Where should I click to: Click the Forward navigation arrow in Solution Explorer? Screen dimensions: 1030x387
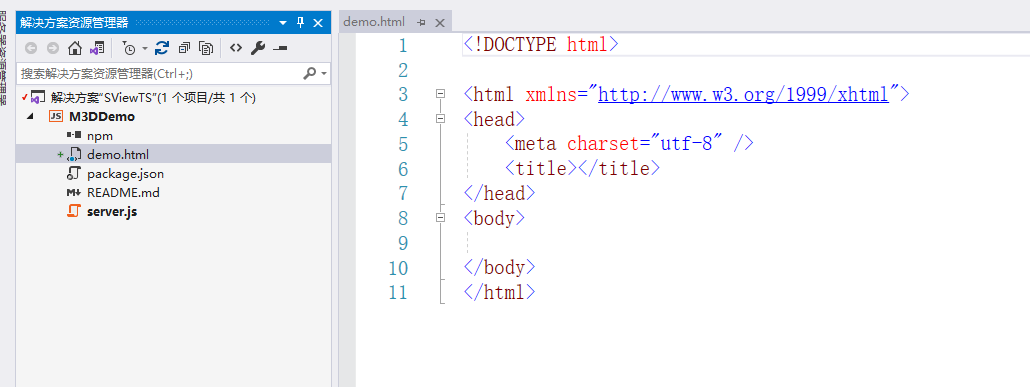(53, 48)
